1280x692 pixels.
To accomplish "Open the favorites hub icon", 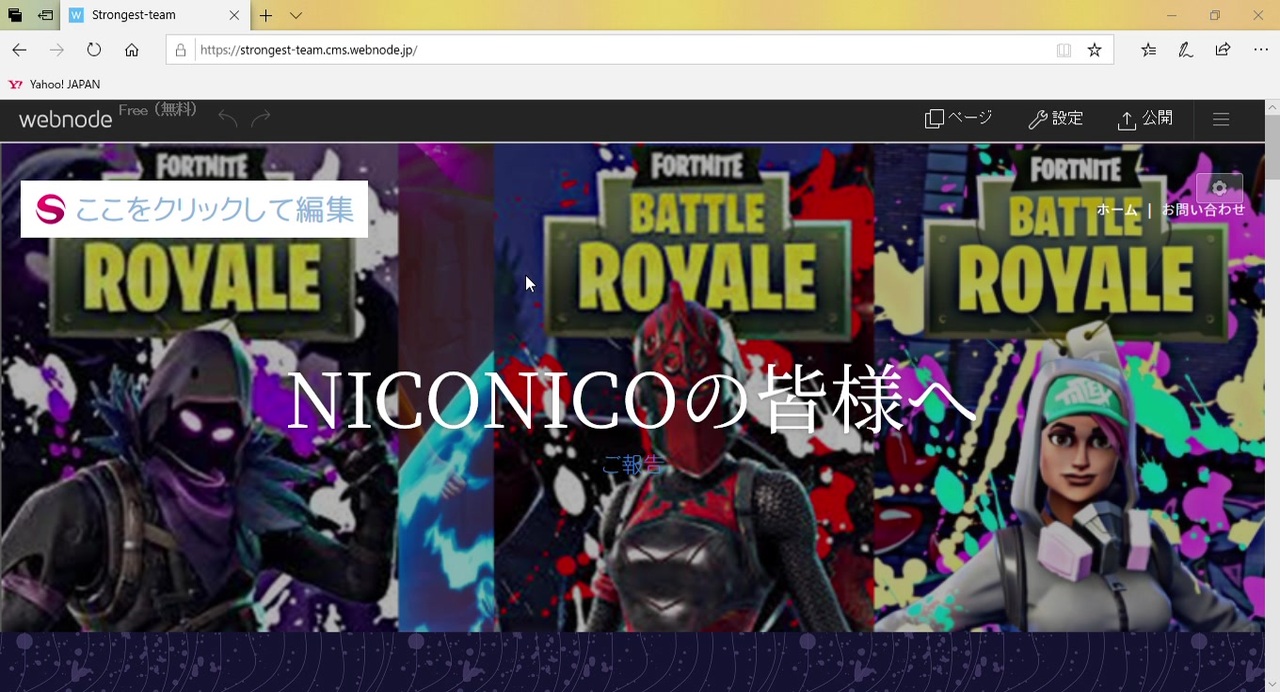I will tap(1149, 50).
